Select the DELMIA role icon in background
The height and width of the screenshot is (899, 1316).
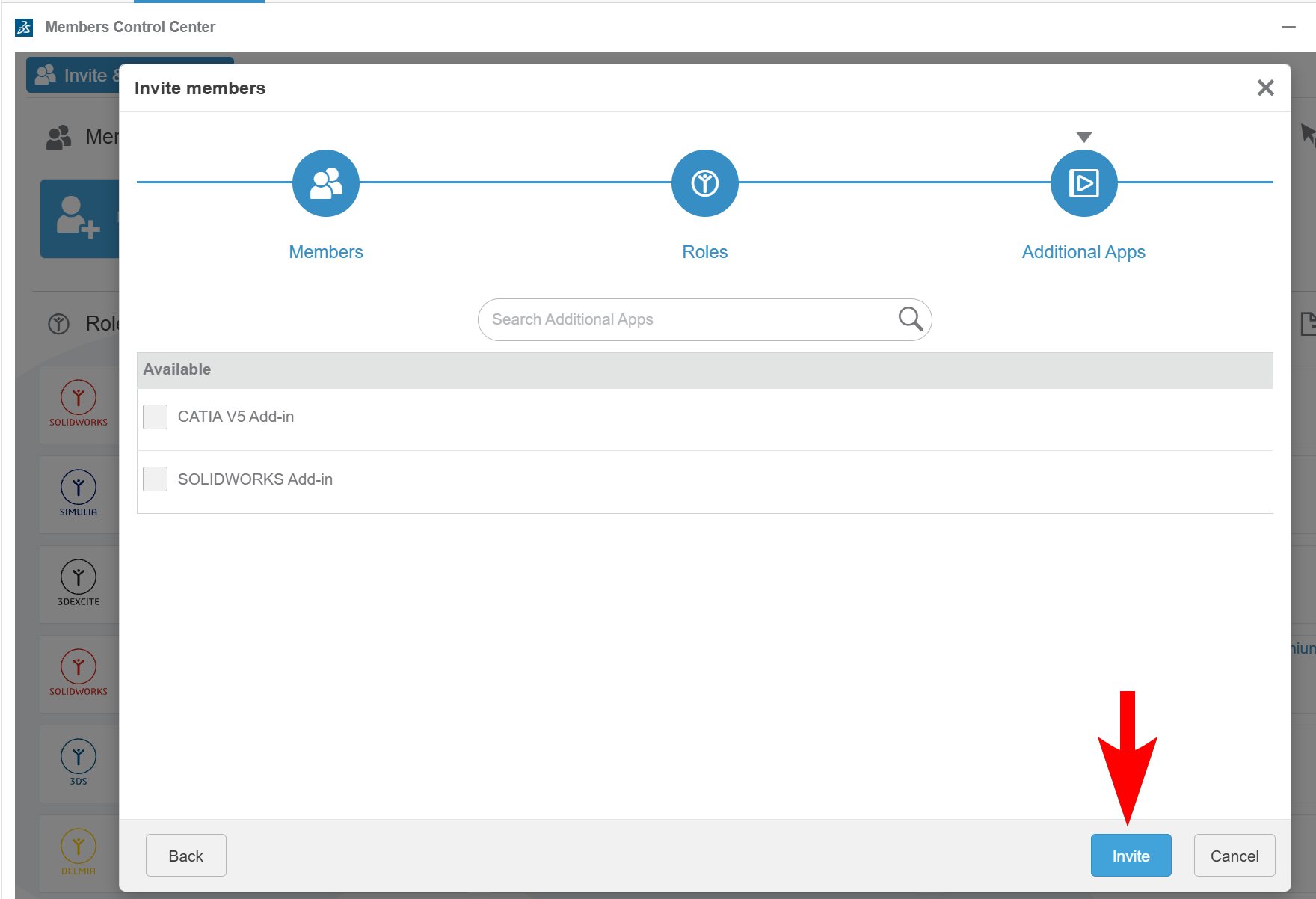(79, 852)
